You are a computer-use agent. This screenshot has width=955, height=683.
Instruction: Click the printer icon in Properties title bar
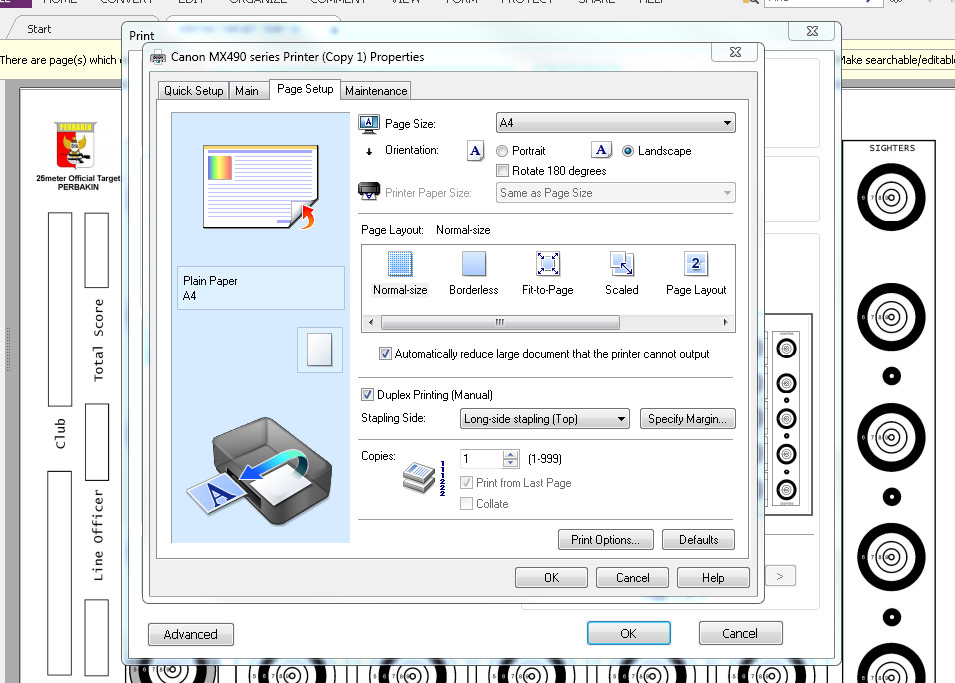click(x=158, y=57)
